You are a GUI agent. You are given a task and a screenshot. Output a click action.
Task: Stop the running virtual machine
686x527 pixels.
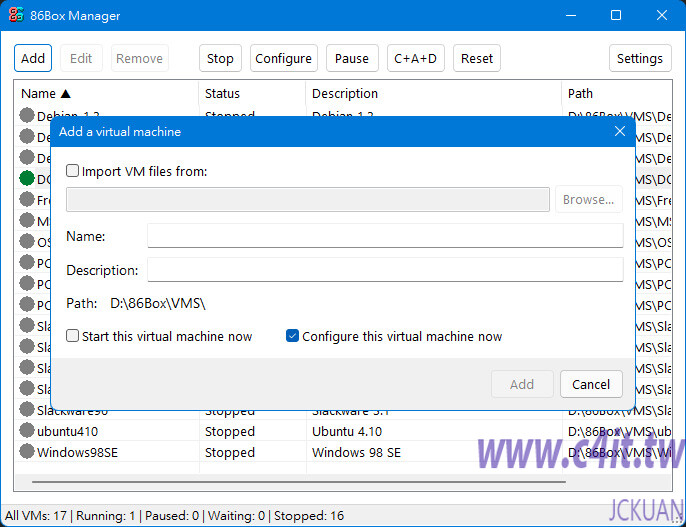pyautogui.click(x=220, y=58)
